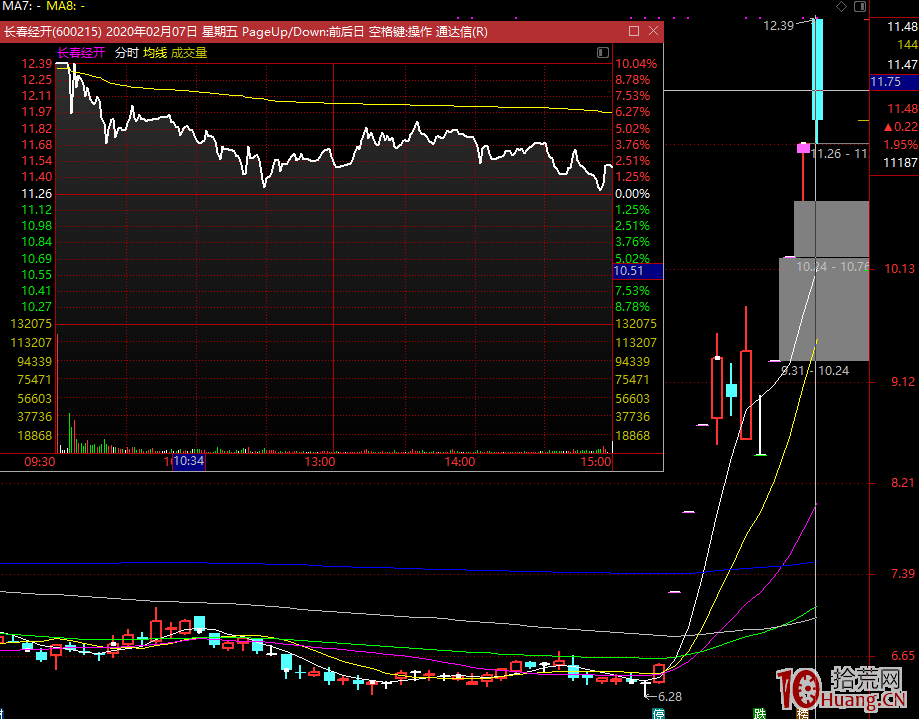Screen dimensions: 919x719
Task: Click the 停 marker at chart bottom
Action: [659, 713]
